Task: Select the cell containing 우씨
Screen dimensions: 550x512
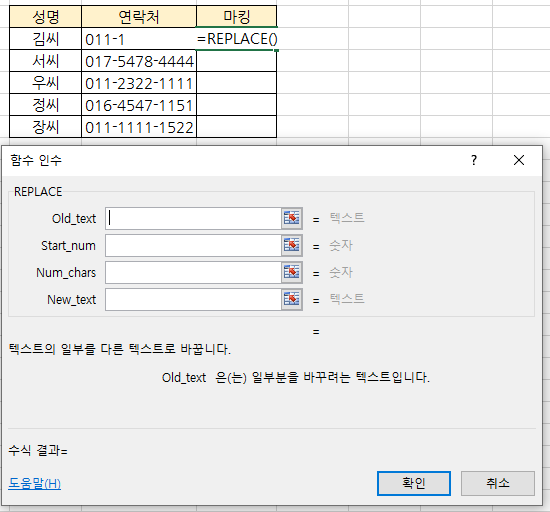Action: pos(46,83)
